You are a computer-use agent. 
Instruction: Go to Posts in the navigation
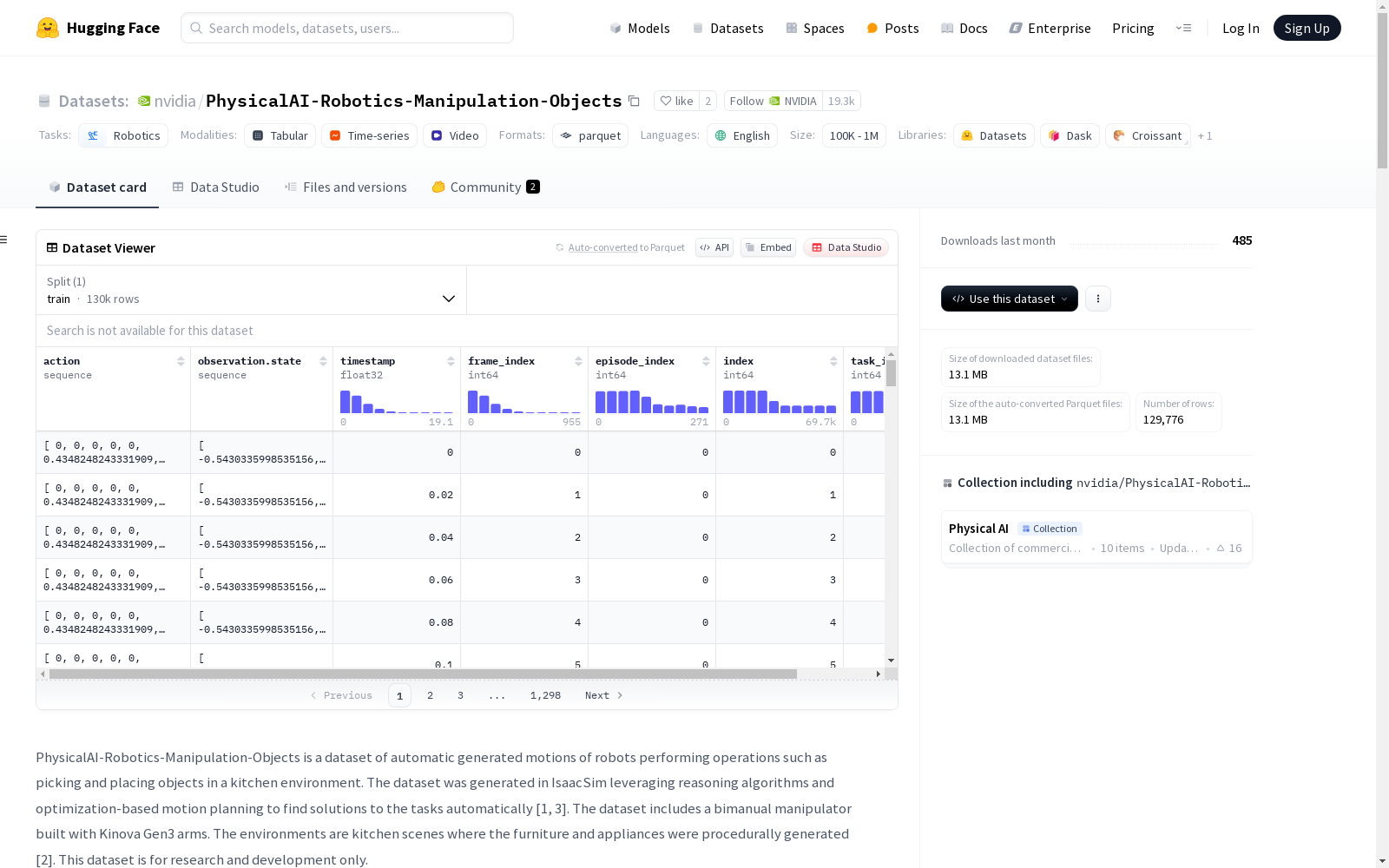pyautogui.click(x=892, y=28)
